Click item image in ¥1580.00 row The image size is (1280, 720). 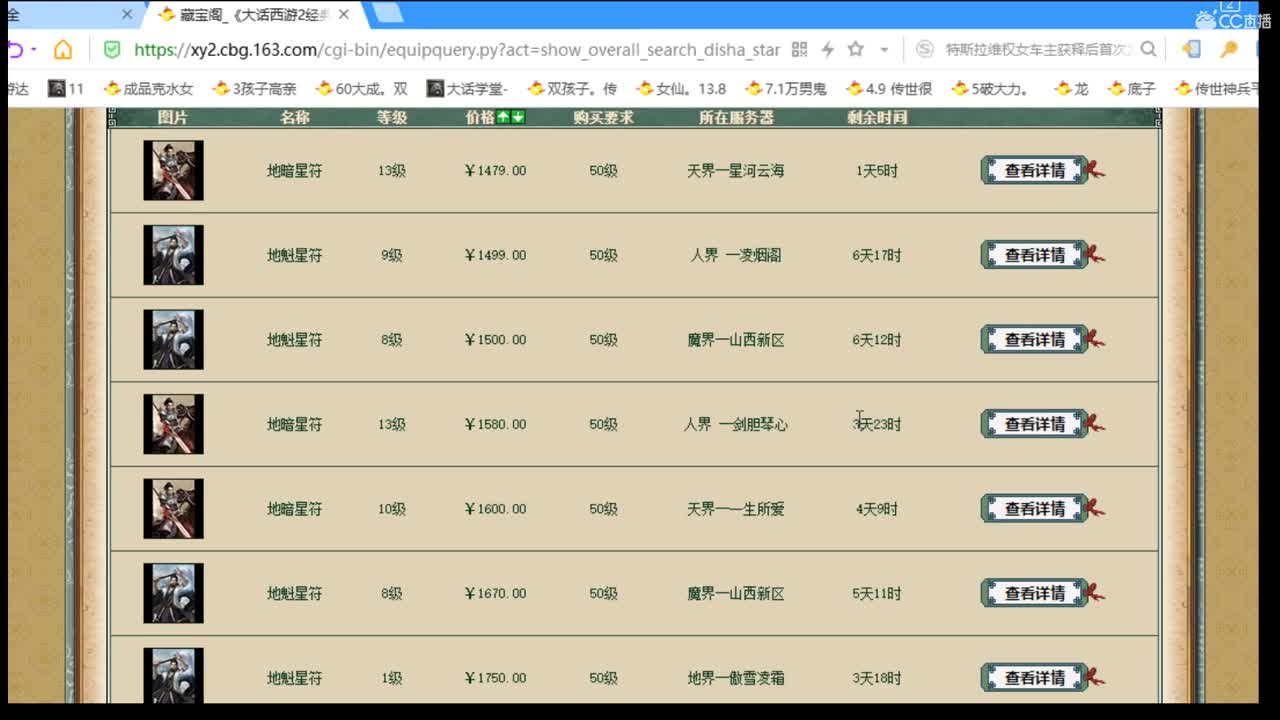click(x=173, y=424)
